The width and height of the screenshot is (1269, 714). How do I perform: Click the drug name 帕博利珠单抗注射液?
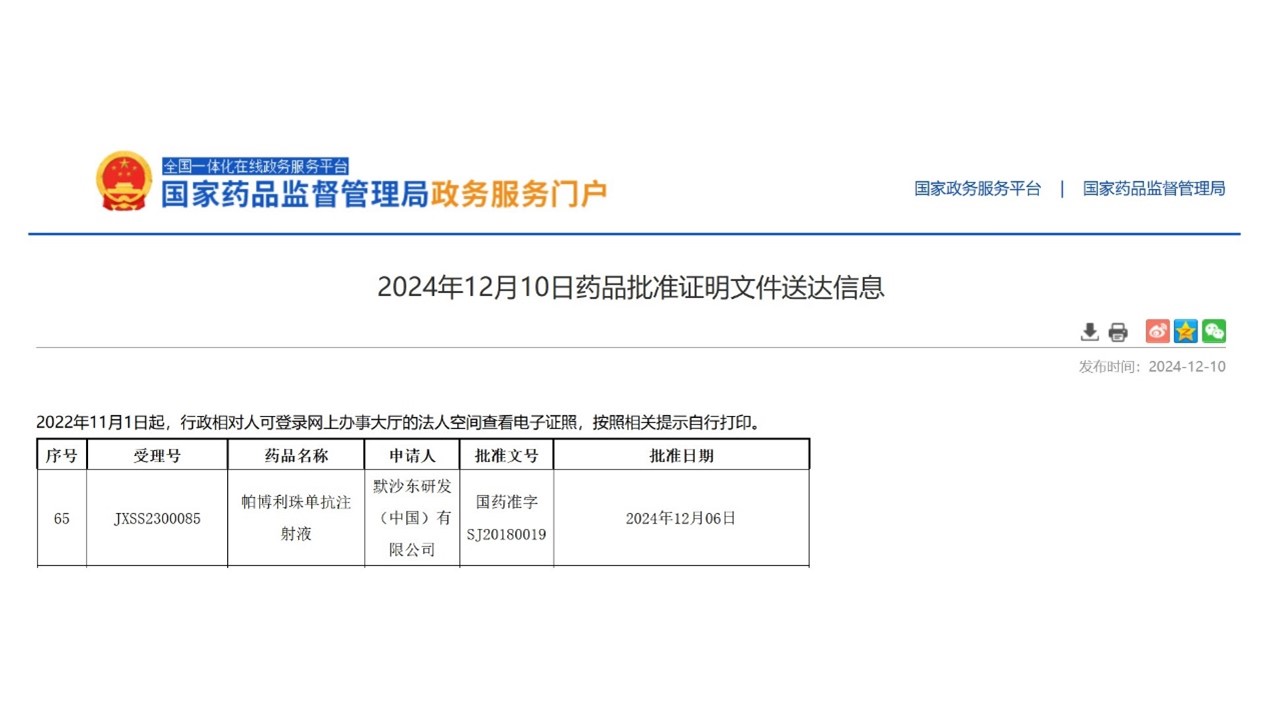pyautogui.click(x=296, y=518)
